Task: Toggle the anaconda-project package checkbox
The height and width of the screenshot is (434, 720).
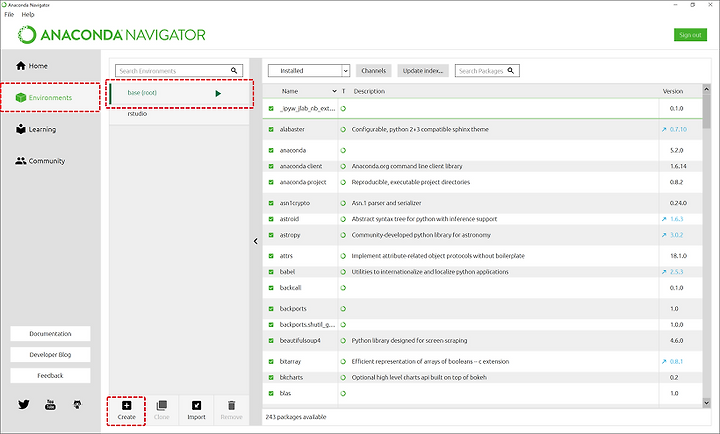Action: [271, 182]
